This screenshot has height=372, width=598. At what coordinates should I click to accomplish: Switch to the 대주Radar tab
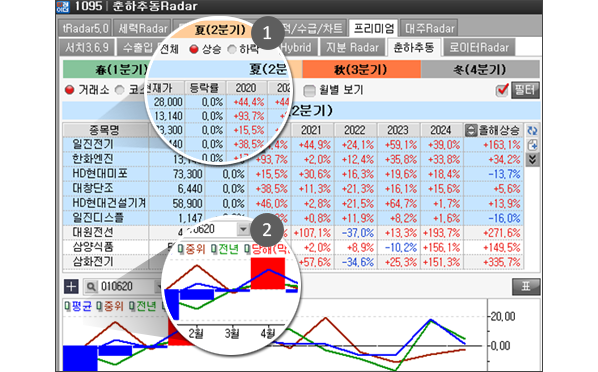[429, 28]
